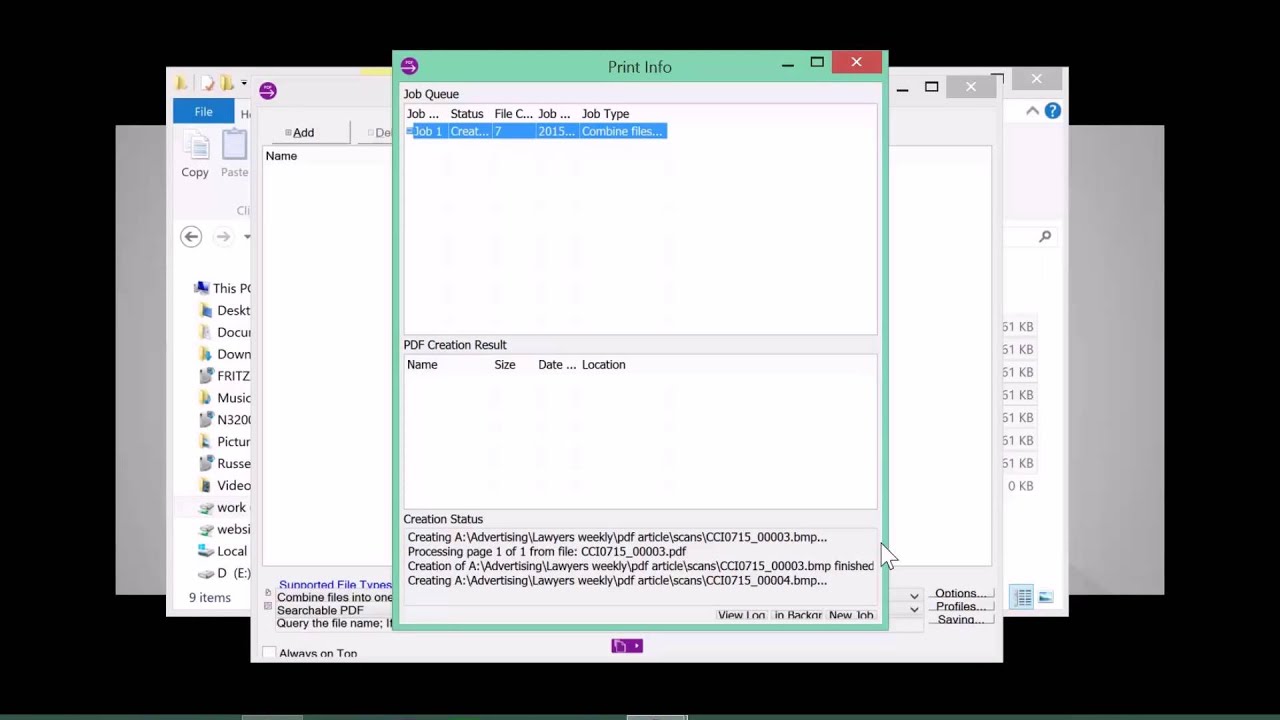Screen dimensions: 1280x720
Task: Open the Searchable PDF dropdown arrow
Action: (914, 610)
